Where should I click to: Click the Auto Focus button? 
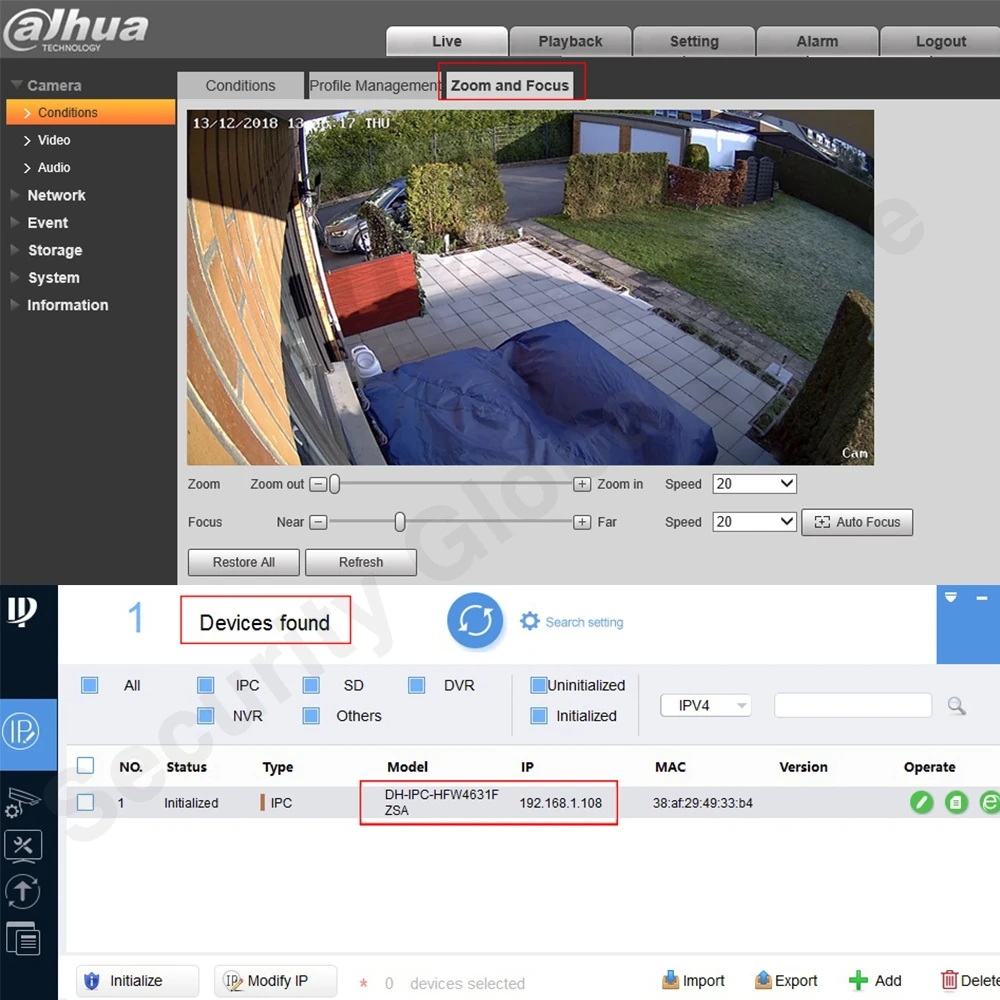pyautogui.click(x=857, y=522)
